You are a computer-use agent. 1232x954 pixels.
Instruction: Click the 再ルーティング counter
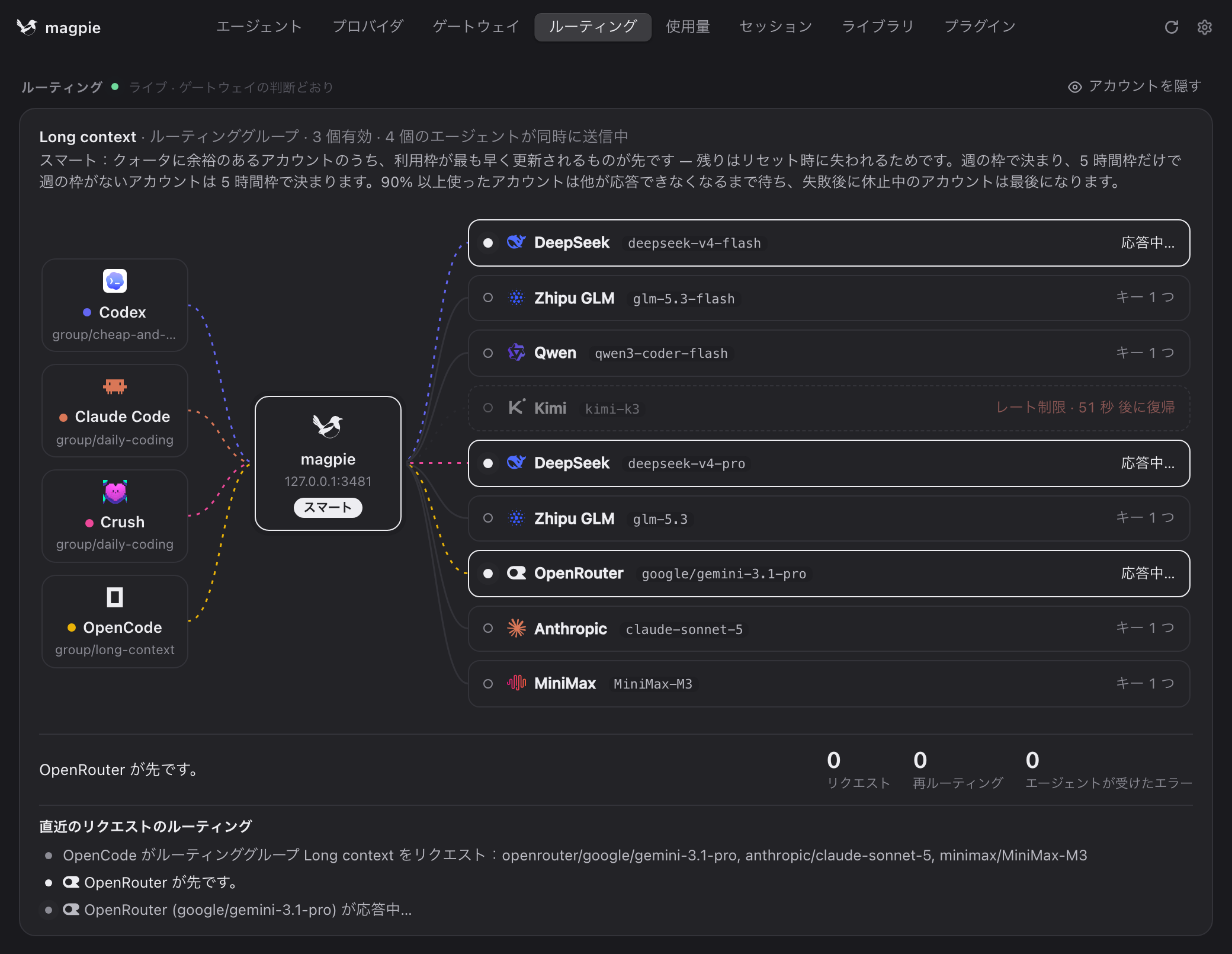pos(958,770)
